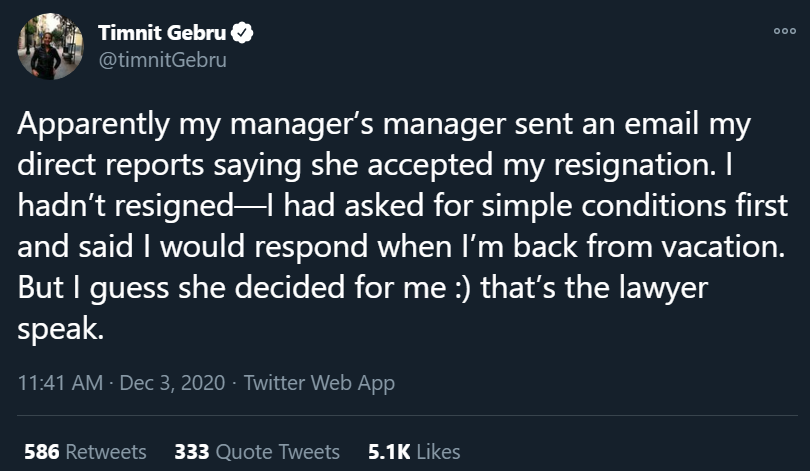The height and width of the screenshot is (471, 810).
Task: Click the '333' quote count number
Action: pos(191,452)
